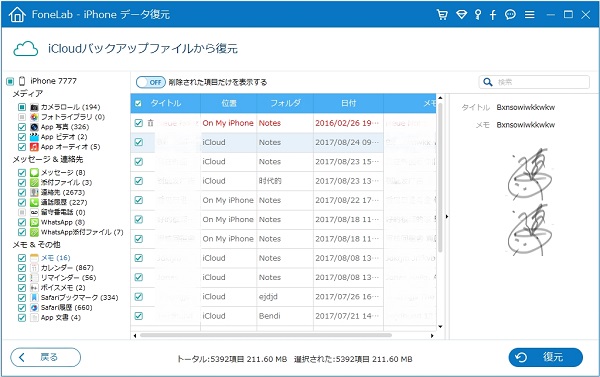
Task: Click the 復元 restore button
Action: click(x=545, y=357)
